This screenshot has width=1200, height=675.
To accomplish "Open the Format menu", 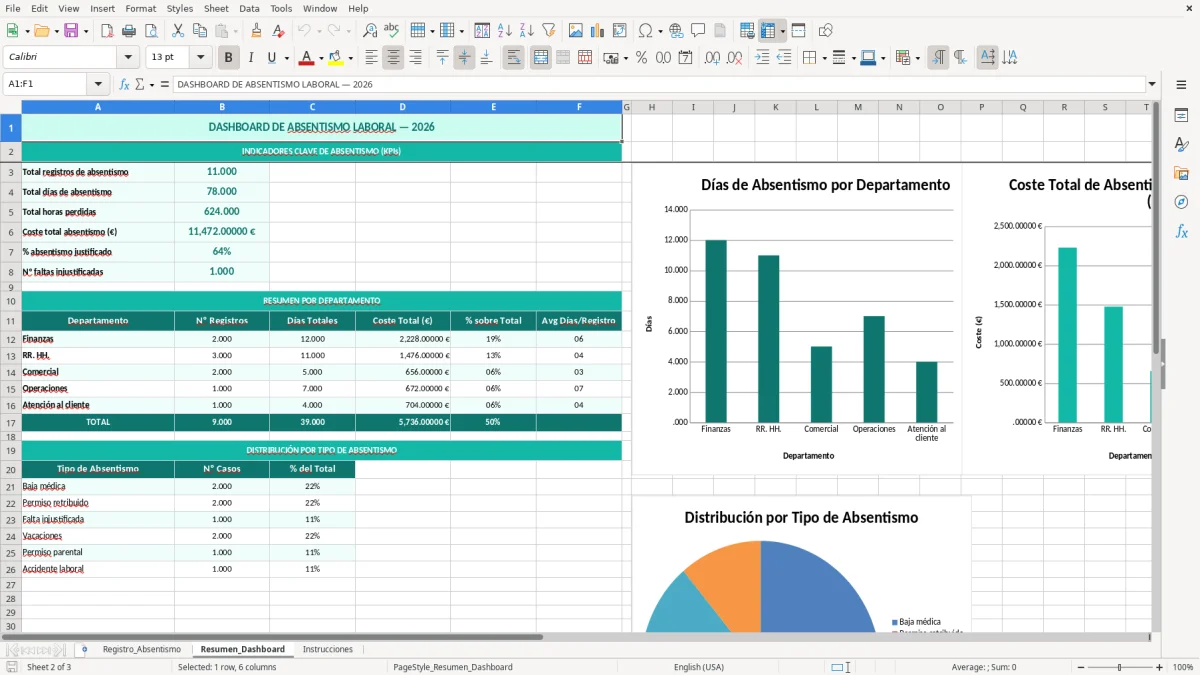I will point(141,8).
